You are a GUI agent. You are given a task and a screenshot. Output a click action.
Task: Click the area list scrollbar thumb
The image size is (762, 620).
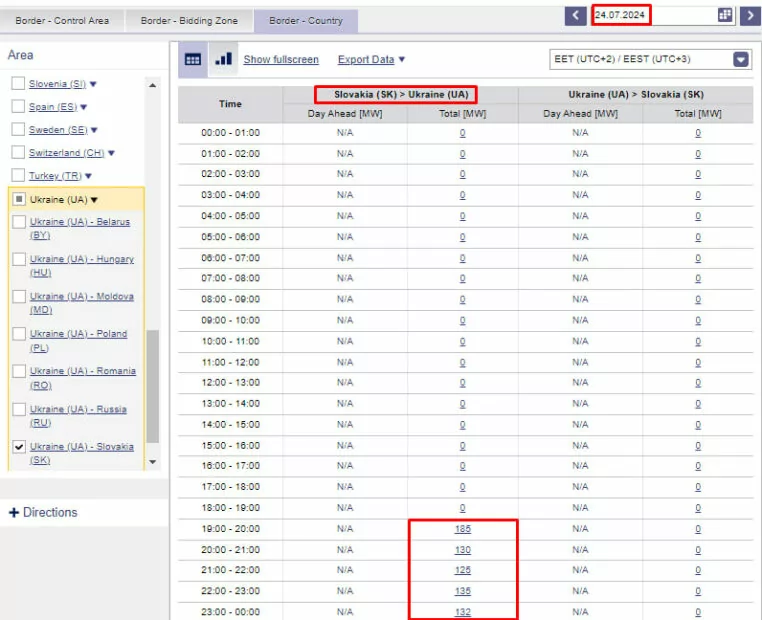click(153, 386)
